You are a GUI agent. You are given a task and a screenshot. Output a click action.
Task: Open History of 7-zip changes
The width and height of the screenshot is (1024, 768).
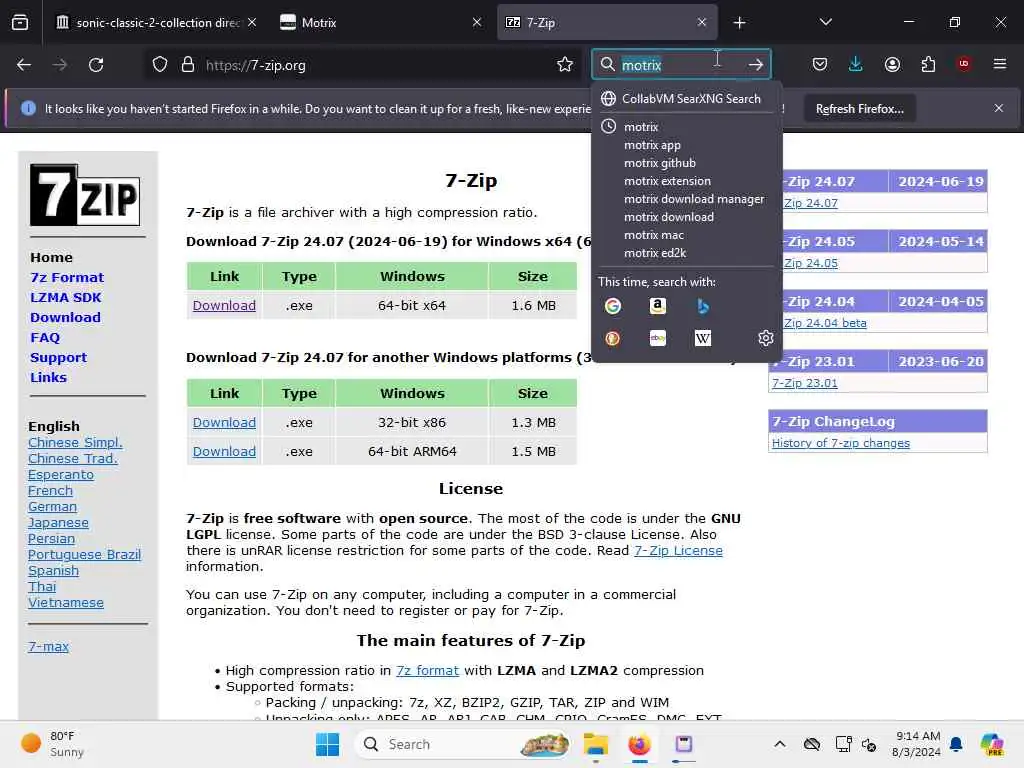coord(840,443)
